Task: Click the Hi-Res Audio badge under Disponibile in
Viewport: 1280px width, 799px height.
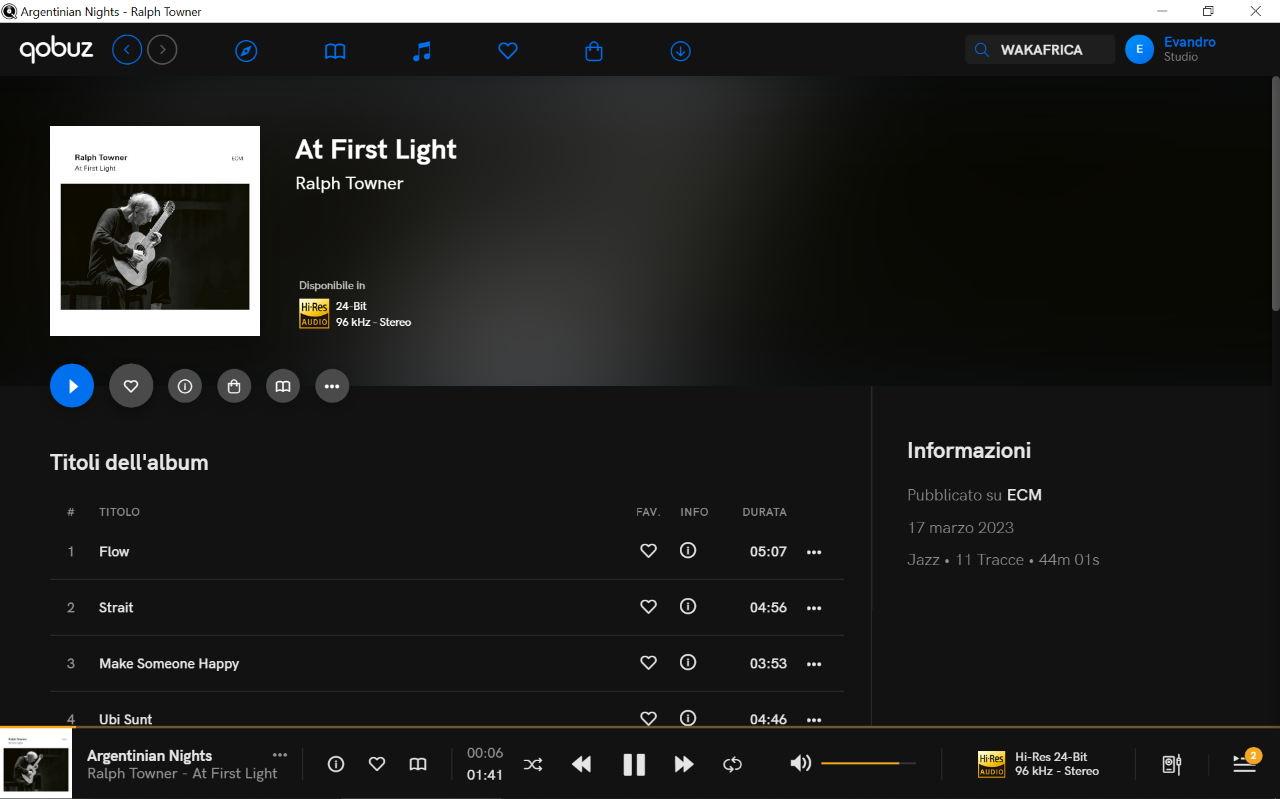Action: click(x=314, y=314)
